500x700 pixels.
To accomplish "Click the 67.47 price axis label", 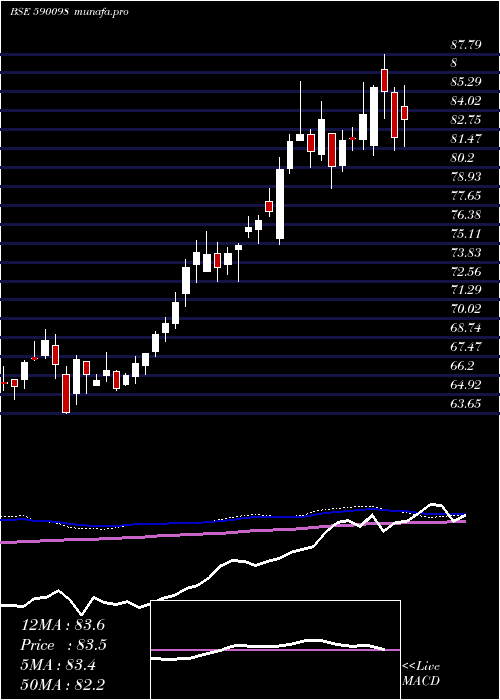I will tap(467, 347).
